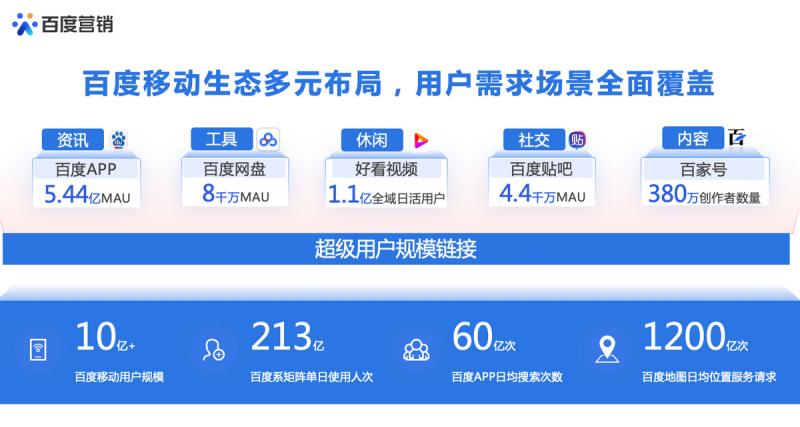Click the Baidu paw icon beside 资讯

click(x=119, y=139)
